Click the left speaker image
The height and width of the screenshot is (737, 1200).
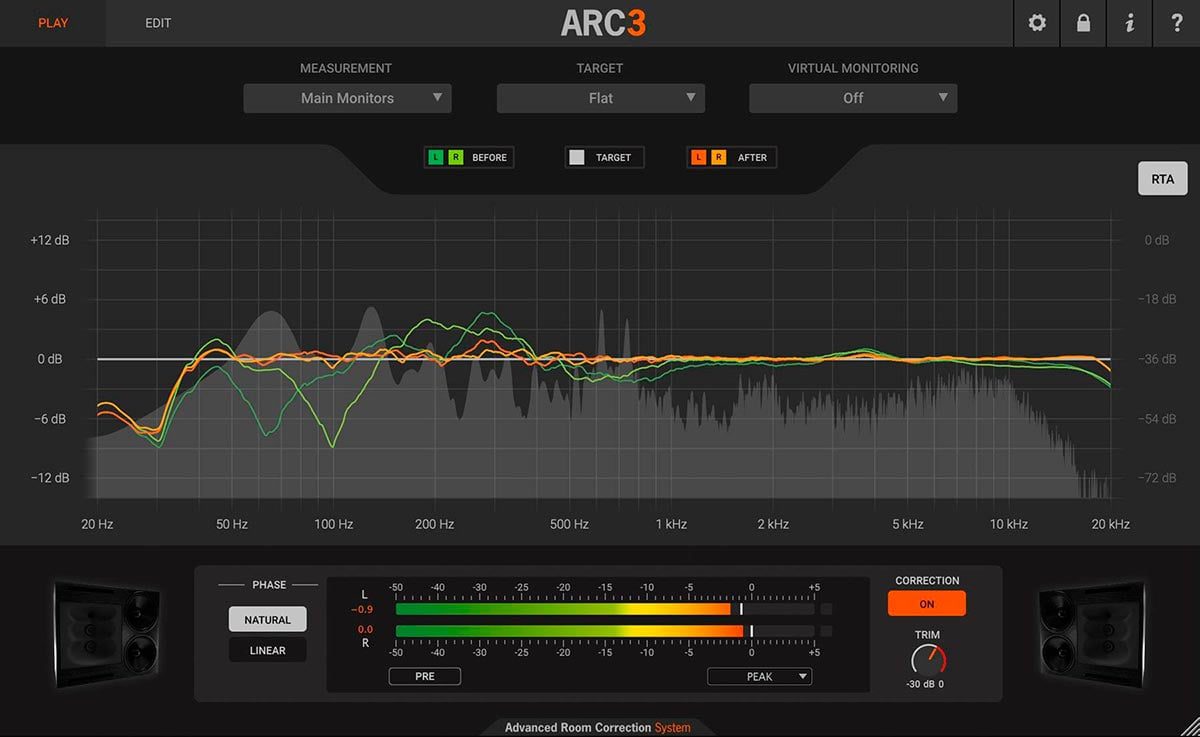tap(107, 633)
